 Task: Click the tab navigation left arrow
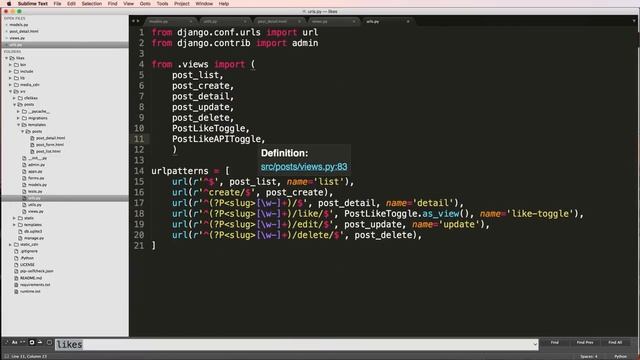pos(133,21)
